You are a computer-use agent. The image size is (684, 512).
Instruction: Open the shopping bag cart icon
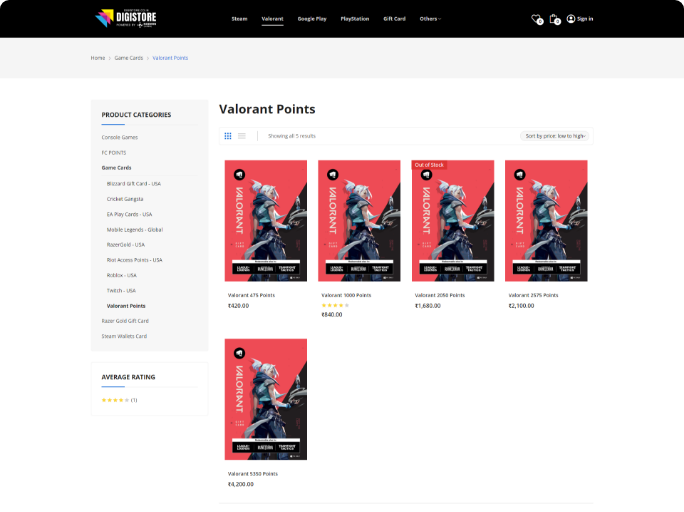pos(554,19)
